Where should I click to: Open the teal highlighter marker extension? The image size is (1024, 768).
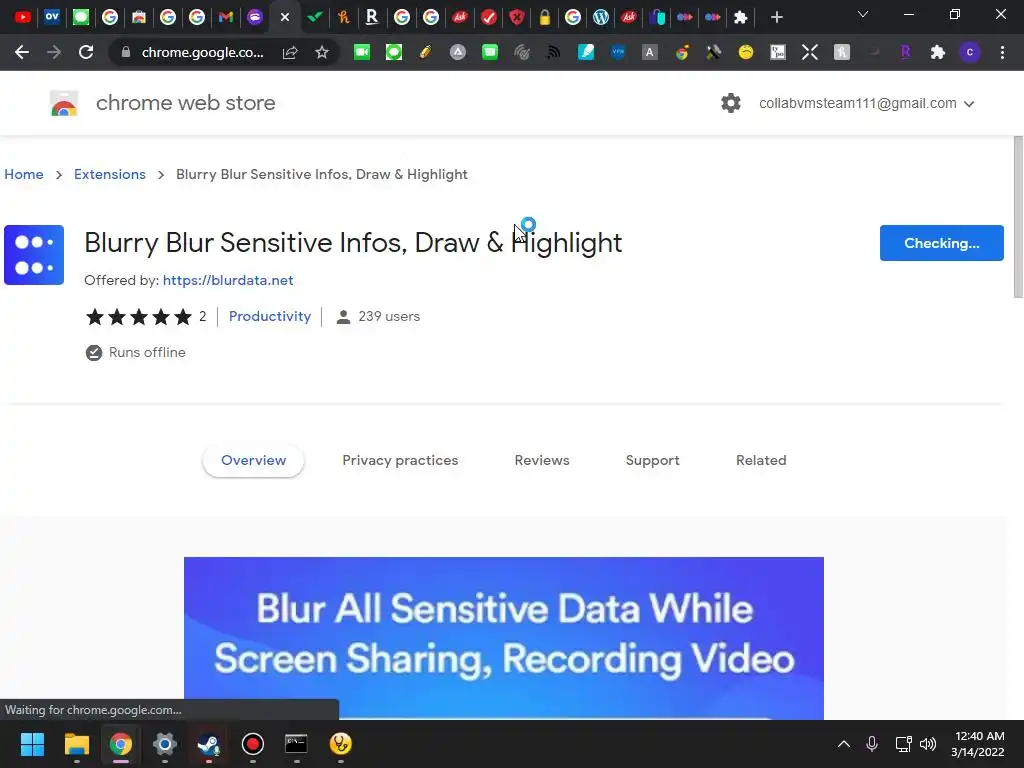(586, 52)
